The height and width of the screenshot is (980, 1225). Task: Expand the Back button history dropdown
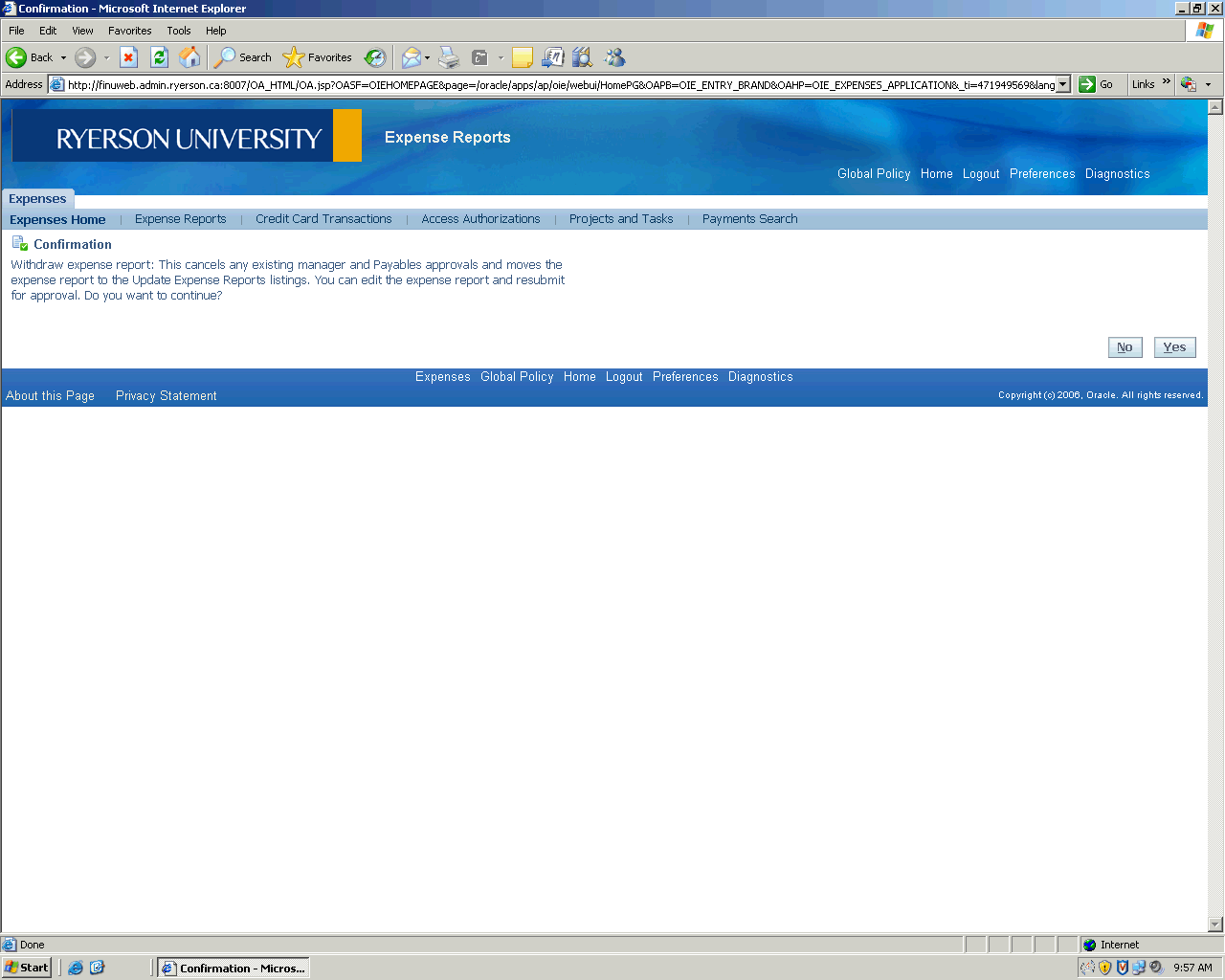(64, 57)
